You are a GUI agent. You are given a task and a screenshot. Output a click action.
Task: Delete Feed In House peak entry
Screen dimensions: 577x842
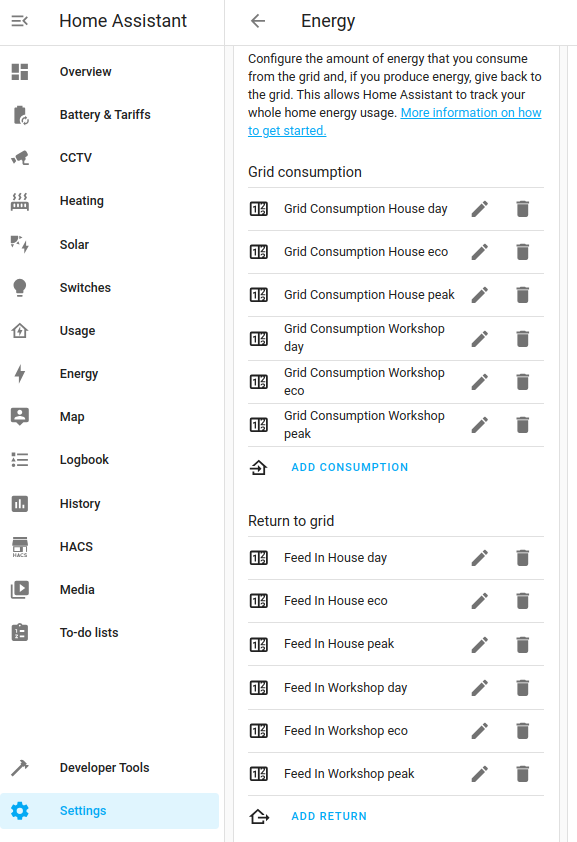(x=523, y=644)
